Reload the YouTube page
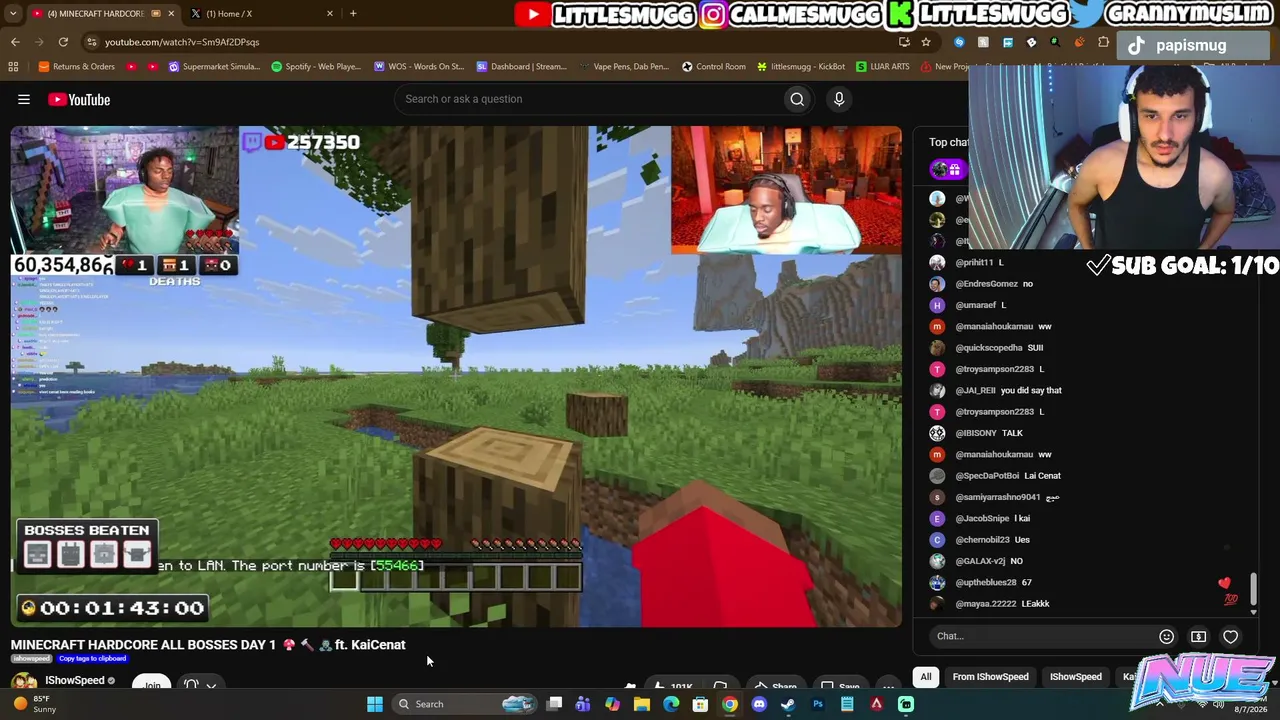 [x=63, y=42]
